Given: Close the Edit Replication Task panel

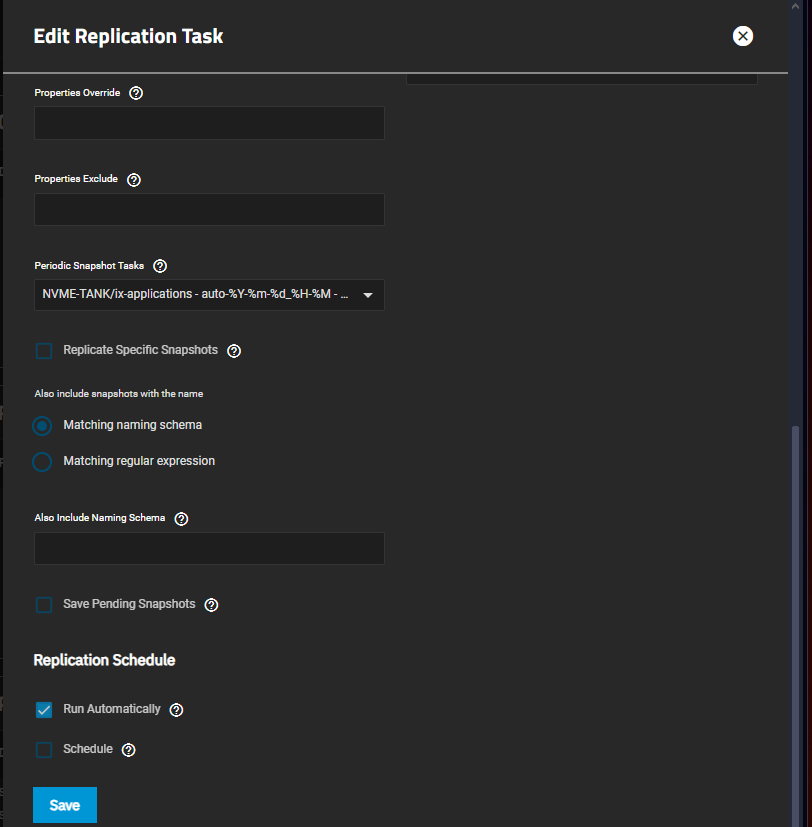Looking at the screenshot, I should coord(742,37).
